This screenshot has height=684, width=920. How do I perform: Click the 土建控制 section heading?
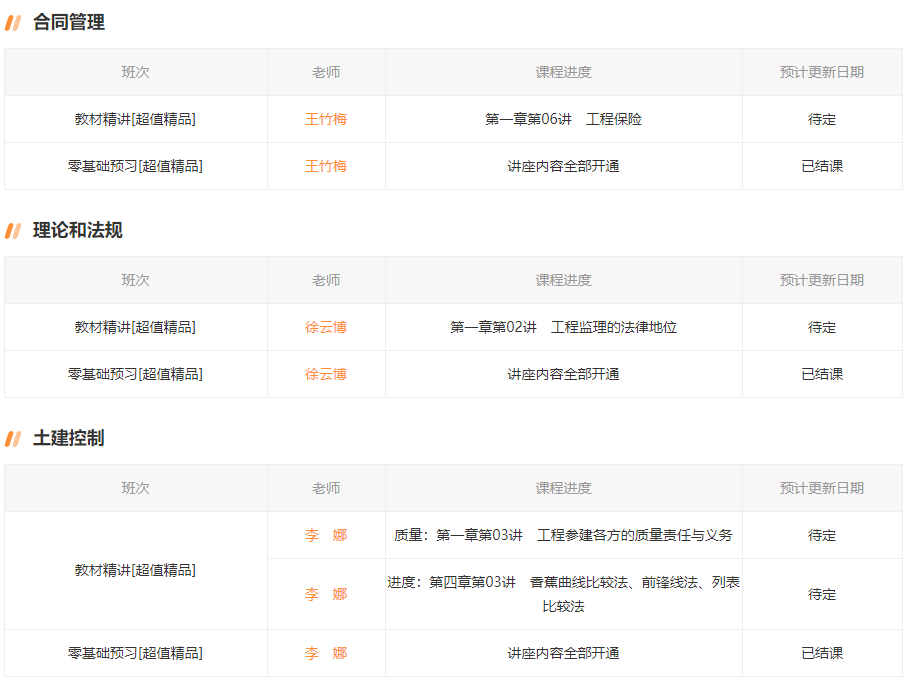69,438
